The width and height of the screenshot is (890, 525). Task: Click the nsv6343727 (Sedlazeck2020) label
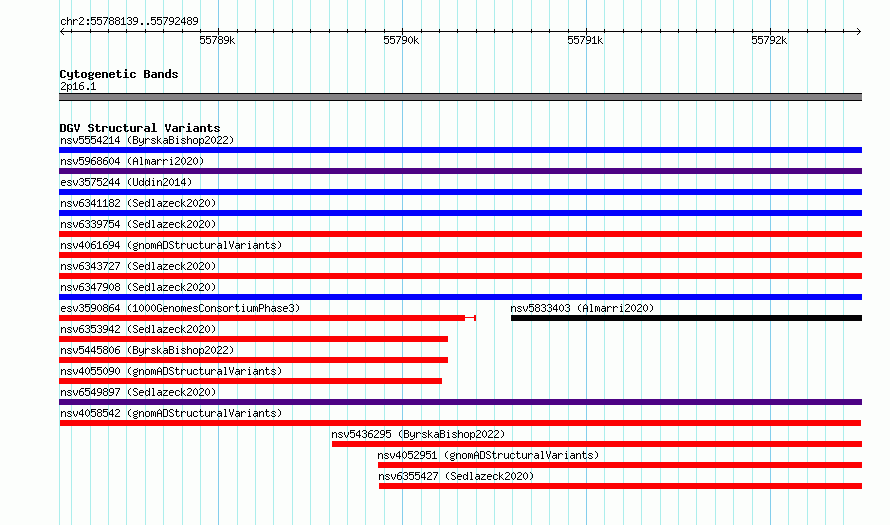click(138, 266)
